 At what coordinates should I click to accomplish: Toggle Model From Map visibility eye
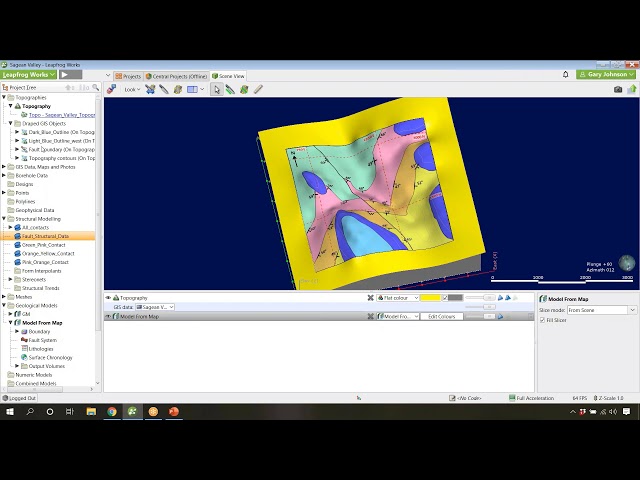click(108, 316)
